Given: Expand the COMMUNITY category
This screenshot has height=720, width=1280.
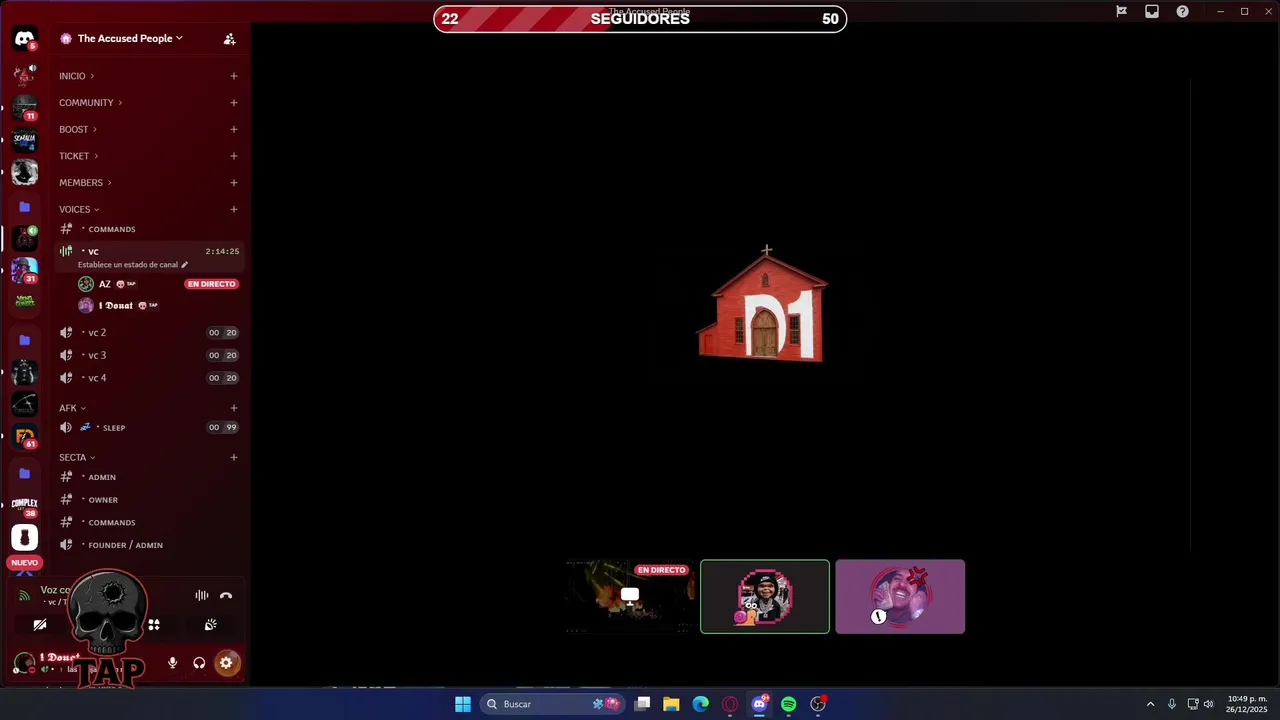Looking at the screenshot, I should click(x=90, y=103).
